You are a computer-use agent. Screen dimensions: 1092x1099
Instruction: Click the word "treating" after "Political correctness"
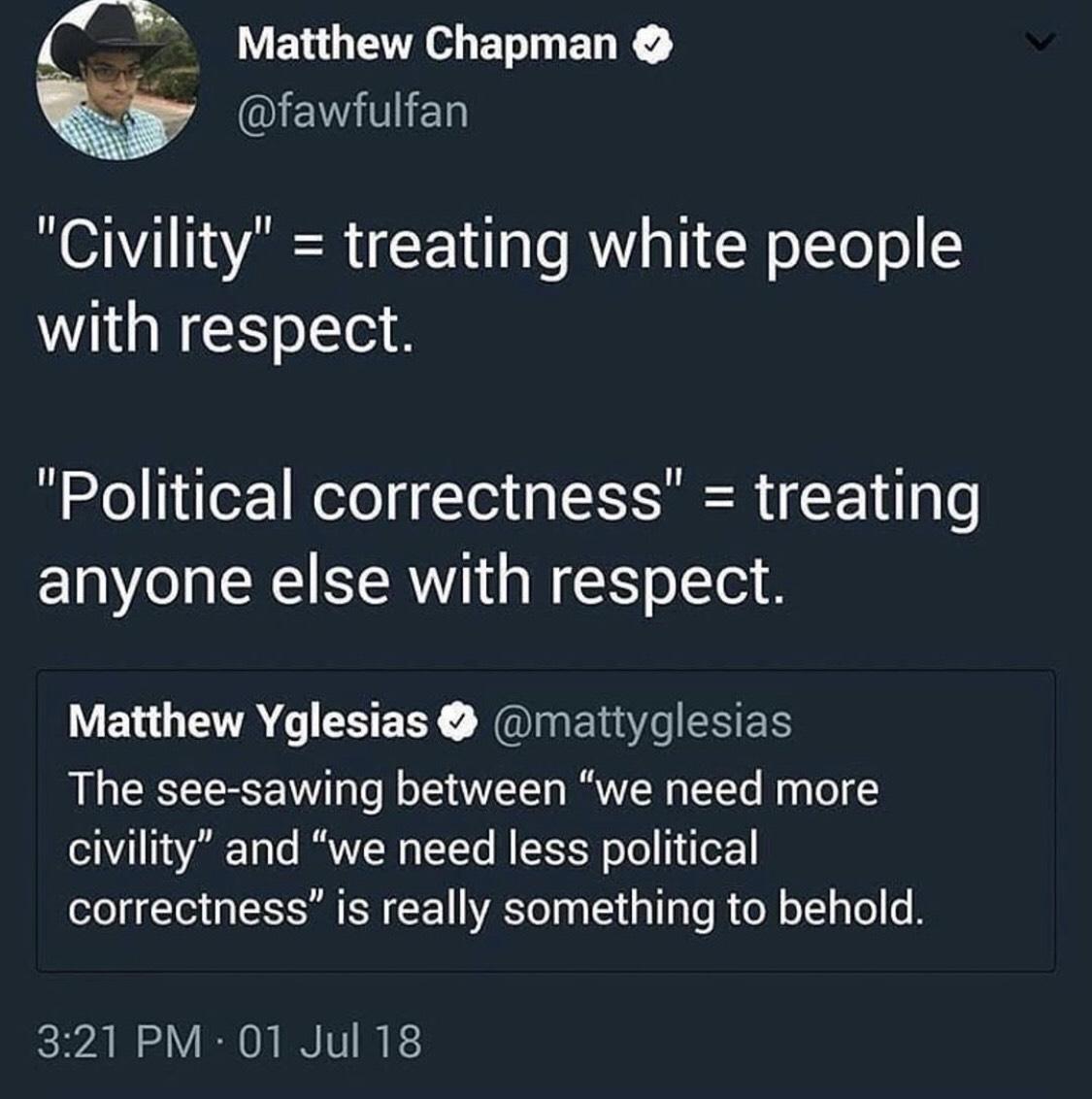[x=868, y=497]
